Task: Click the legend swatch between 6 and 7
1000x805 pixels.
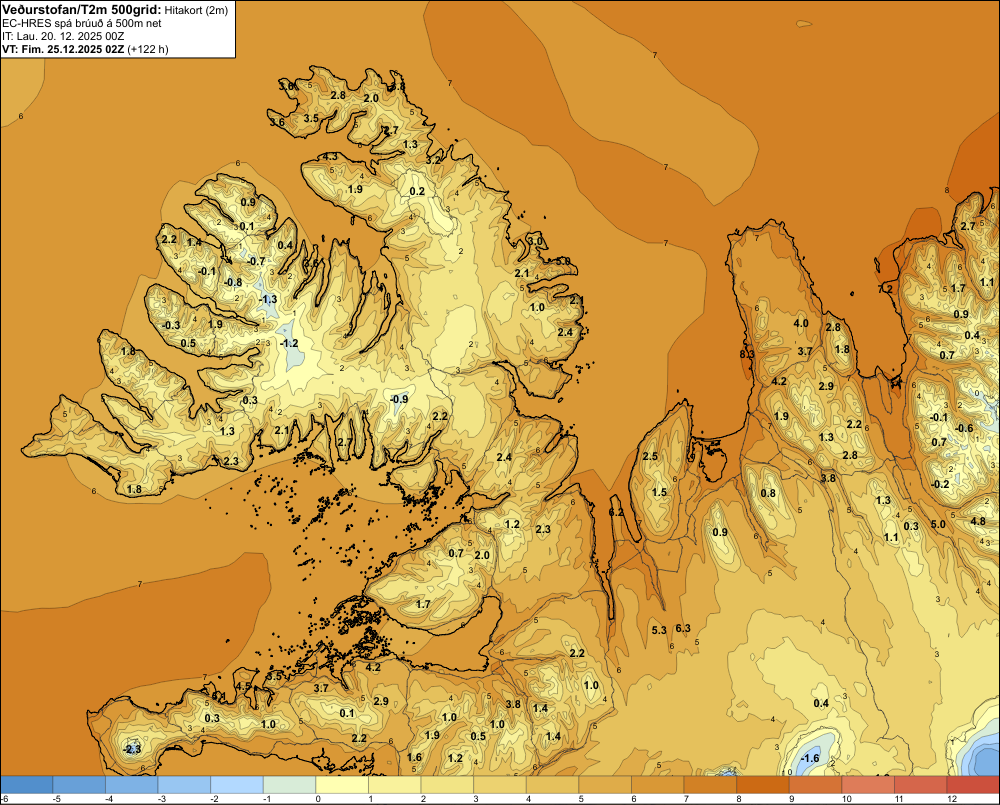Action: 658,785
